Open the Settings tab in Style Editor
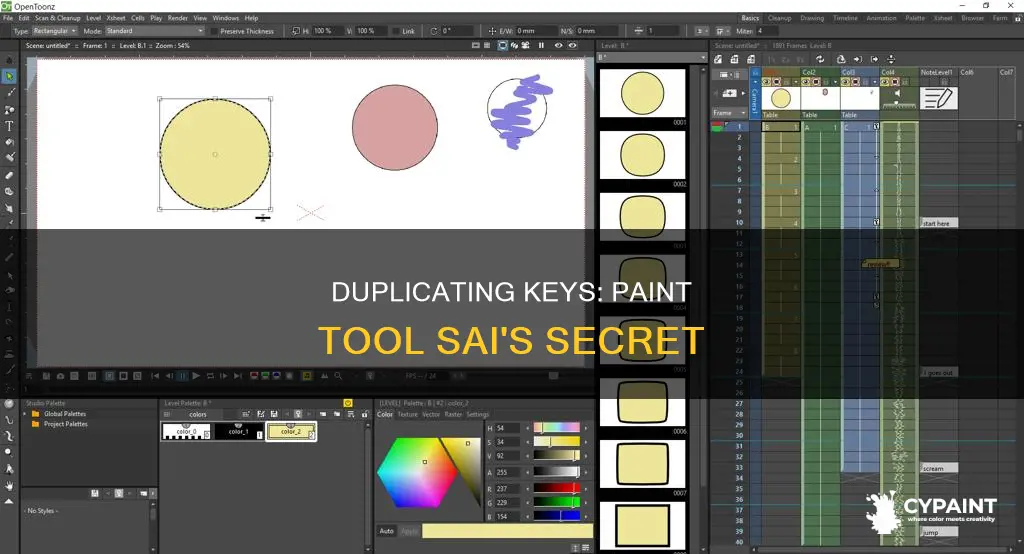 (477, 414)
